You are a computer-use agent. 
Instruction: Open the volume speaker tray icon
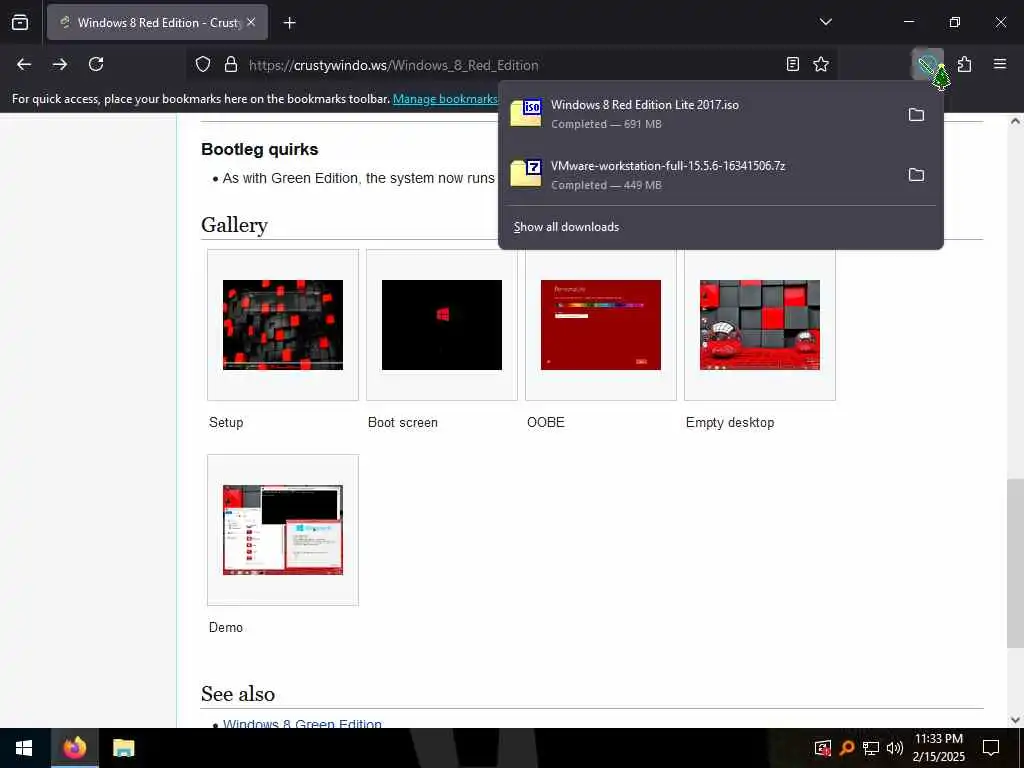coord(895,748)
